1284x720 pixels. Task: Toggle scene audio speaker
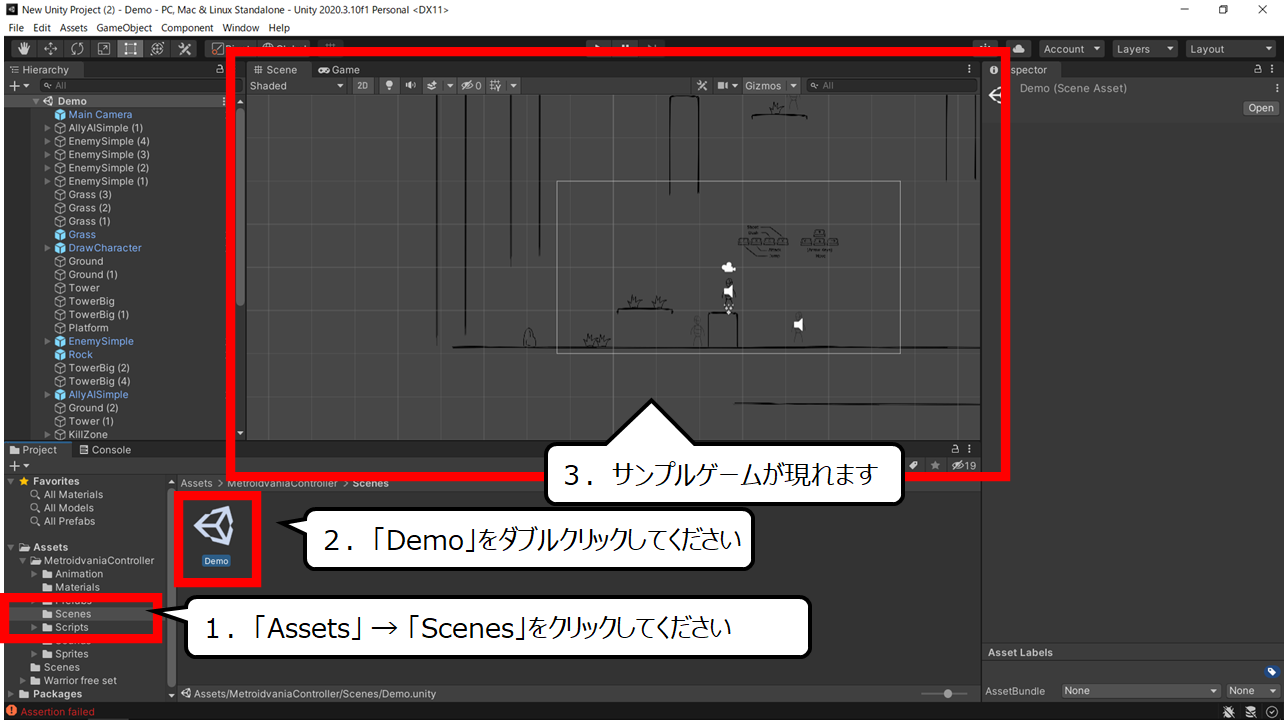click(x=411, y=86)
